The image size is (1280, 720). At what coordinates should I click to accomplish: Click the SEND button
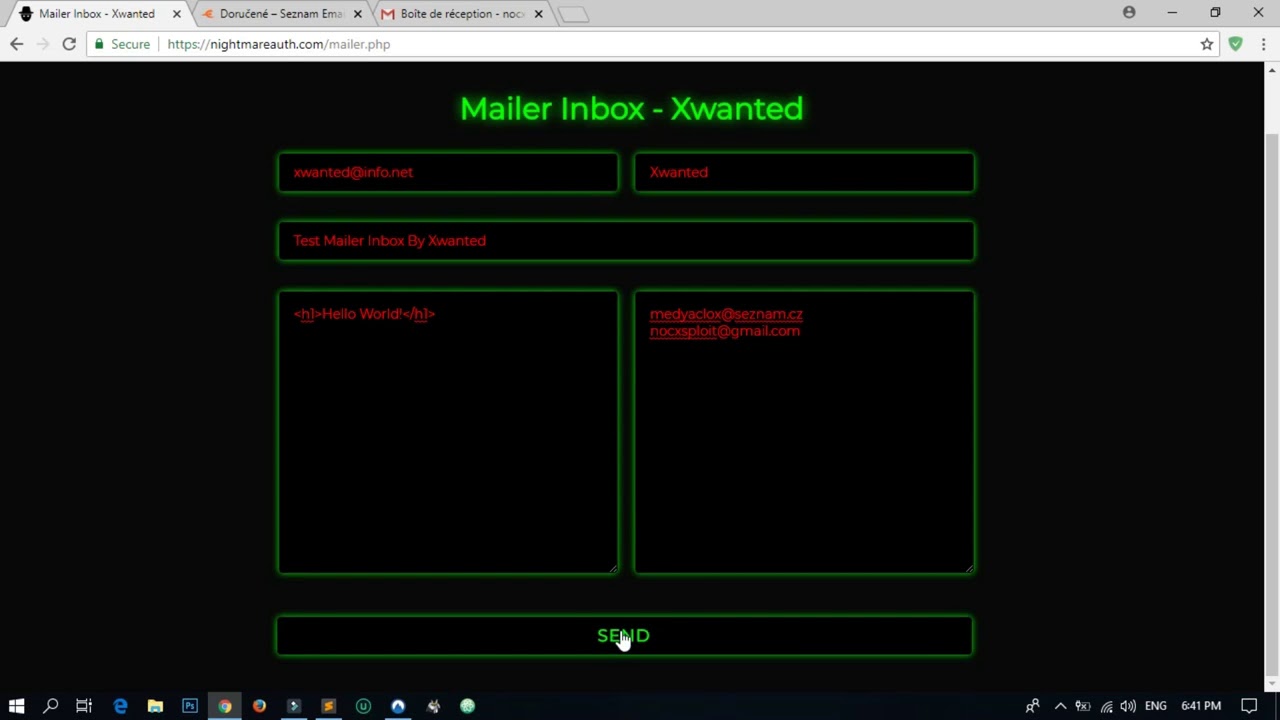click(624, 636)
